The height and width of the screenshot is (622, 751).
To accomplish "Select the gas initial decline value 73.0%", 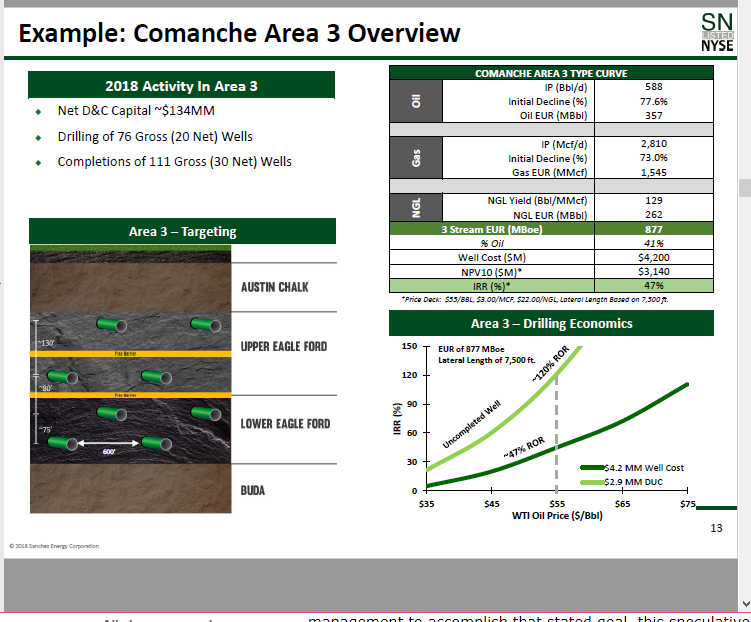I will (653, 158).
